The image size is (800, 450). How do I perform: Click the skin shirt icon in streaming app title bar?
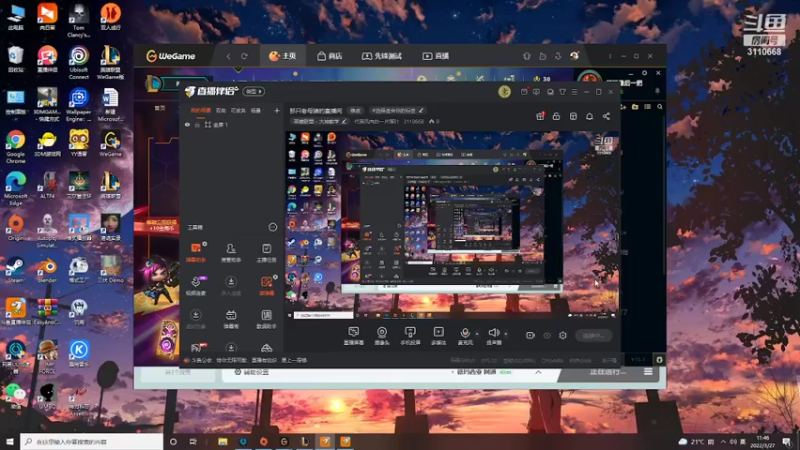562,92
